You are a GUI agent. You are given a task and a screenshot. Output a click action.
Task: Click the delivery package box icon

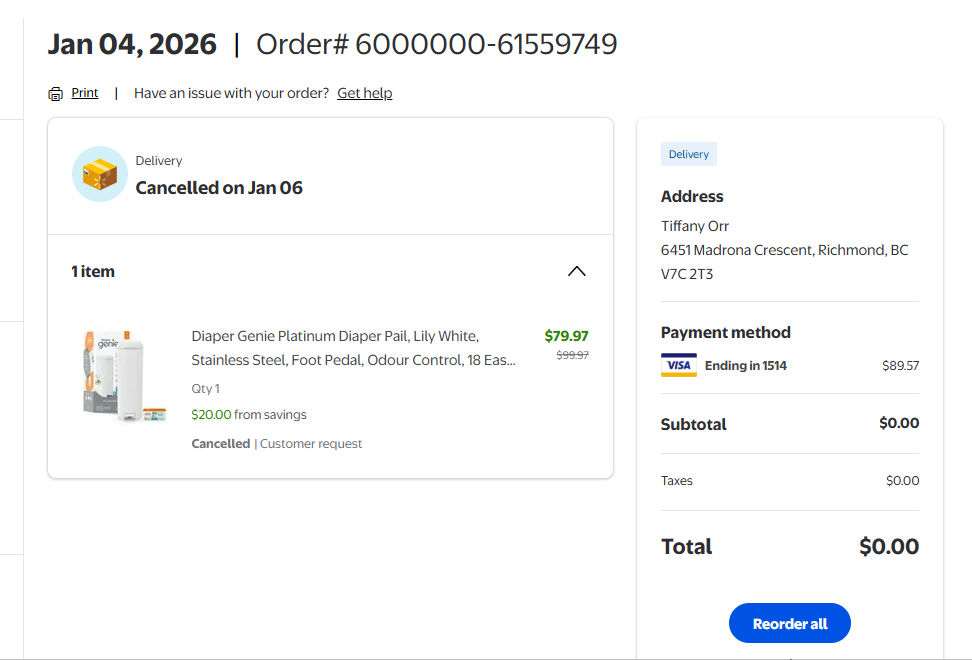click(x=99, y=174)
